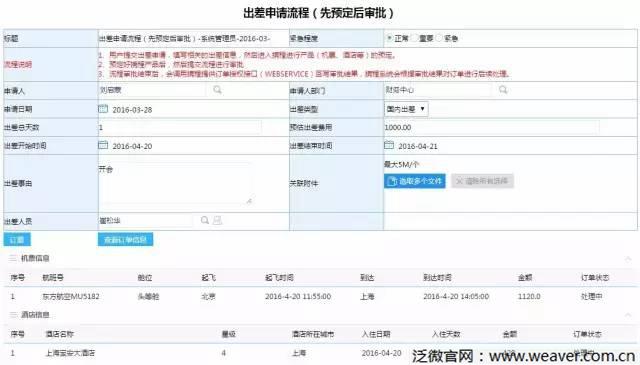Select the 正常 urgency radio button
Viewport: 640px width, 365px height.
389,38
